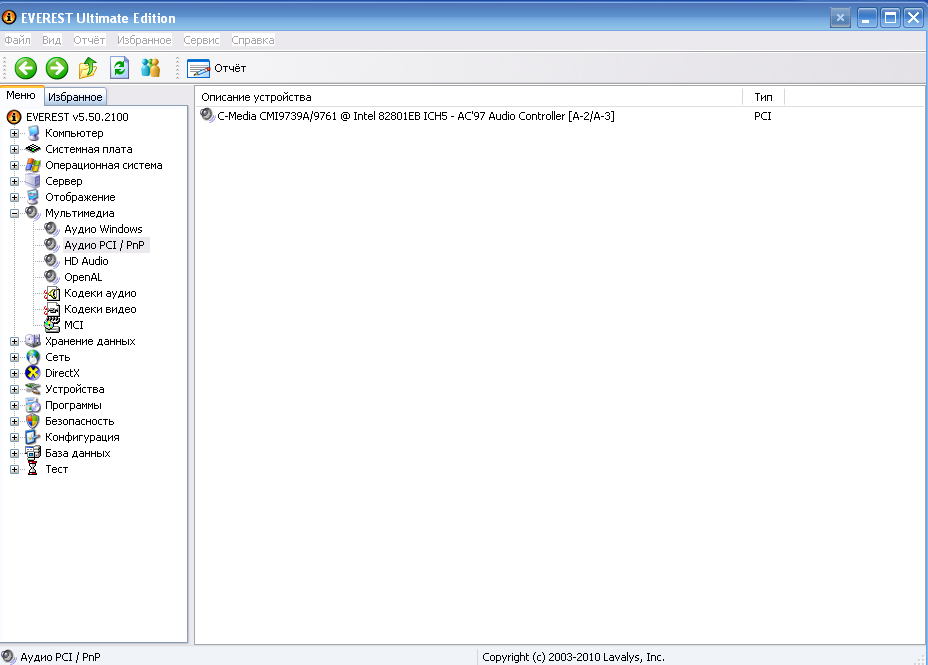Open the Вид menu
The width and height of the screenshot is (928, 665).
pyautogui.click(x=51, y=40)
